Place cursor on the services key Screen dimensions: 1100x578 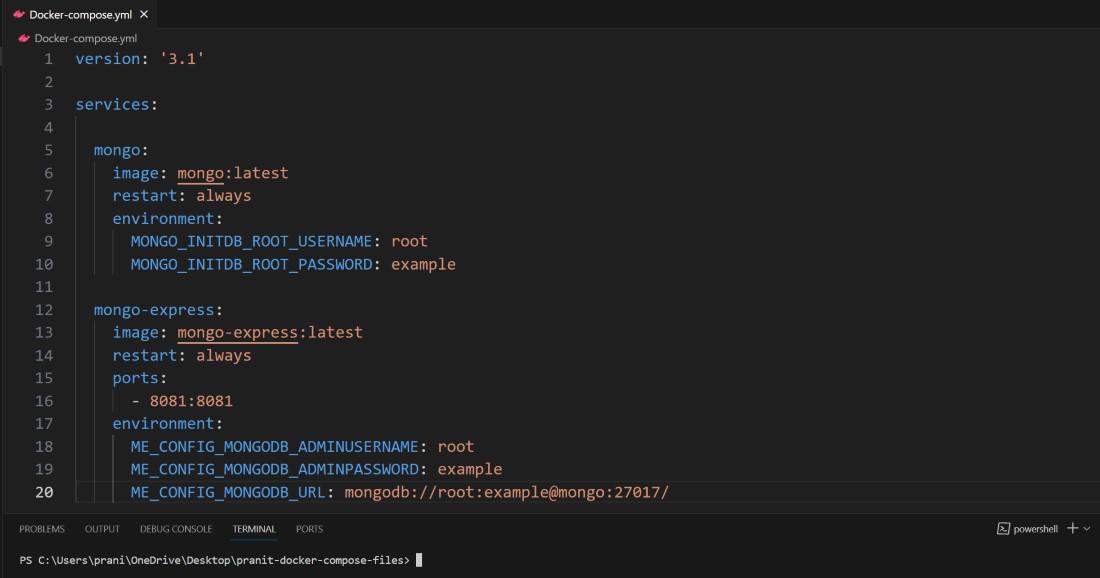112,104
